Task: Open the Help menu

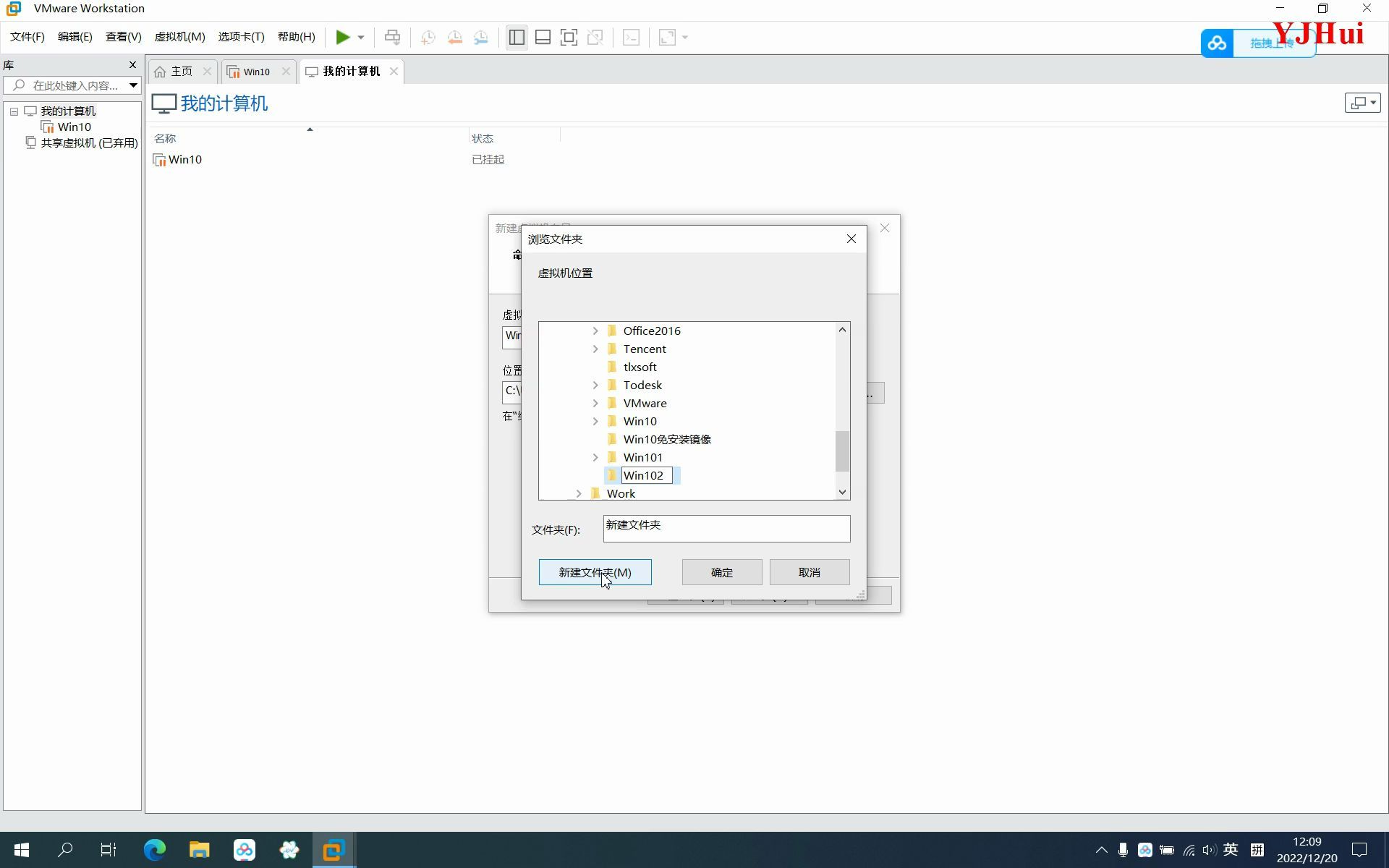Action: coord(297,37)
